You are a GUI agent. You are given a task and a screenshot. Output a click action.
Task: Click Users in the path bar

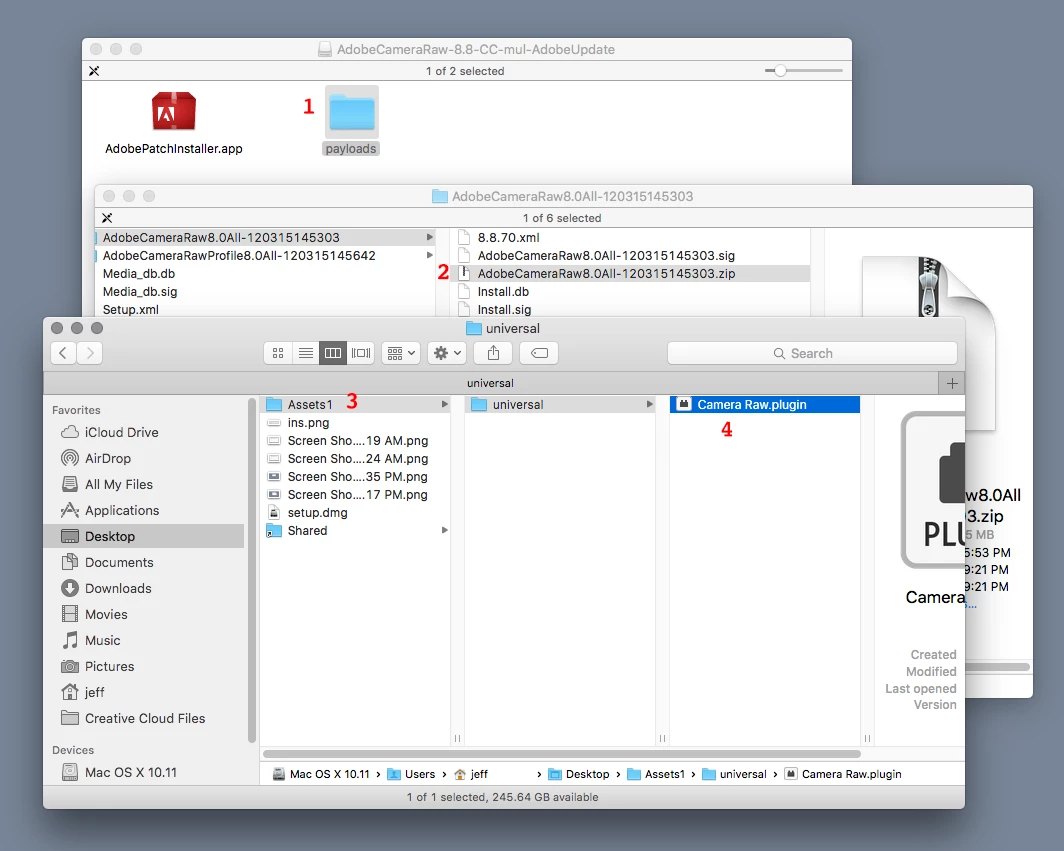point(411,774)
